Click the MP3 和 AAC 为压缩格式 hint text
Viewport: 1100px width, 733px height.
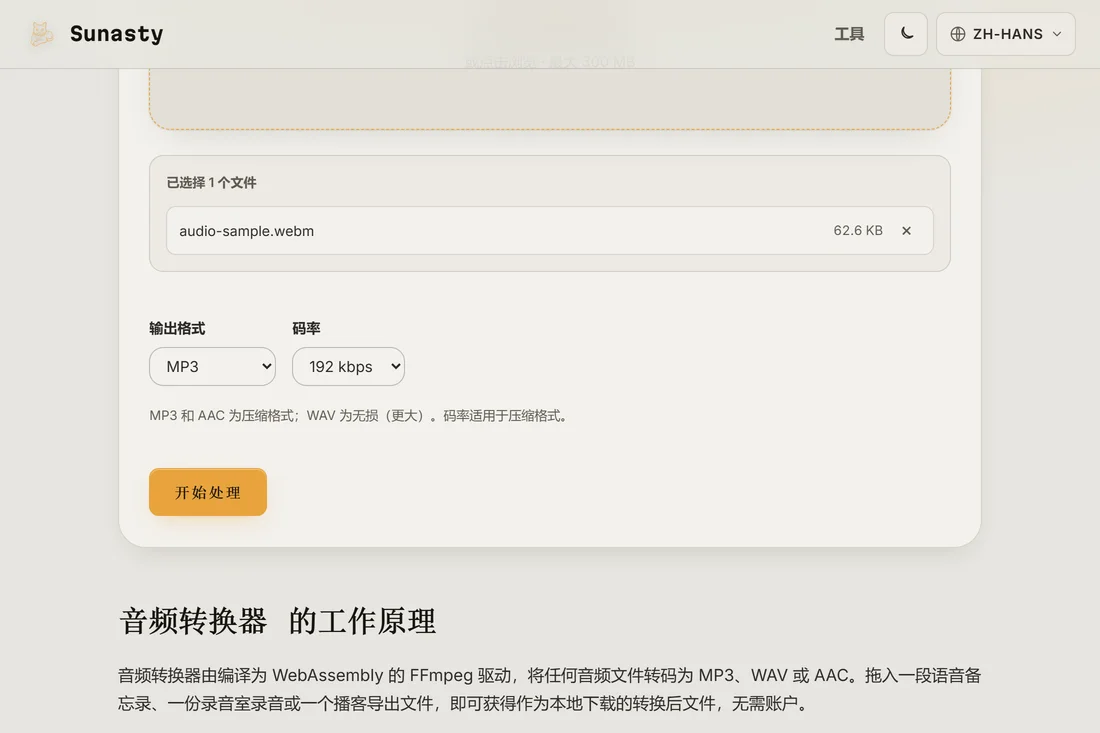point(359,416)
